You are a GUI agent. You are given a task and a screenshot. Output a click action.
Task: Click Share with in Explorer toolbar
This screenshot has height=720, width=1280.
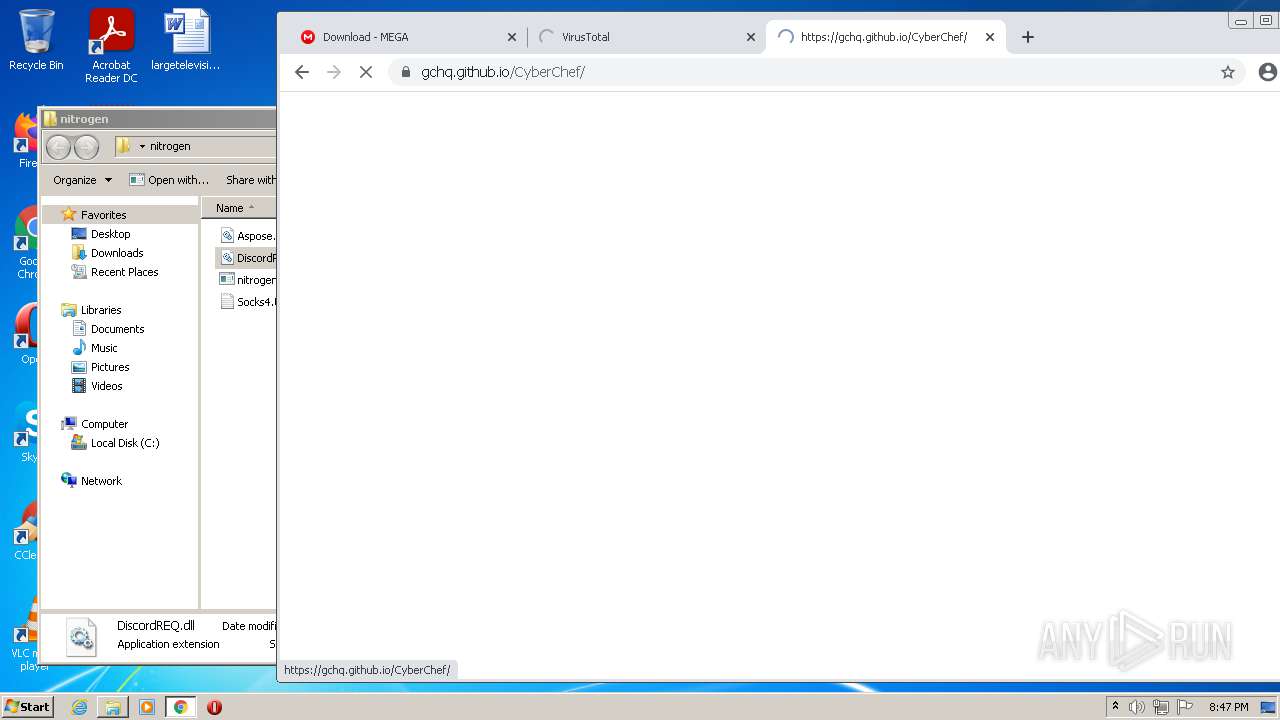coord(250,180)
